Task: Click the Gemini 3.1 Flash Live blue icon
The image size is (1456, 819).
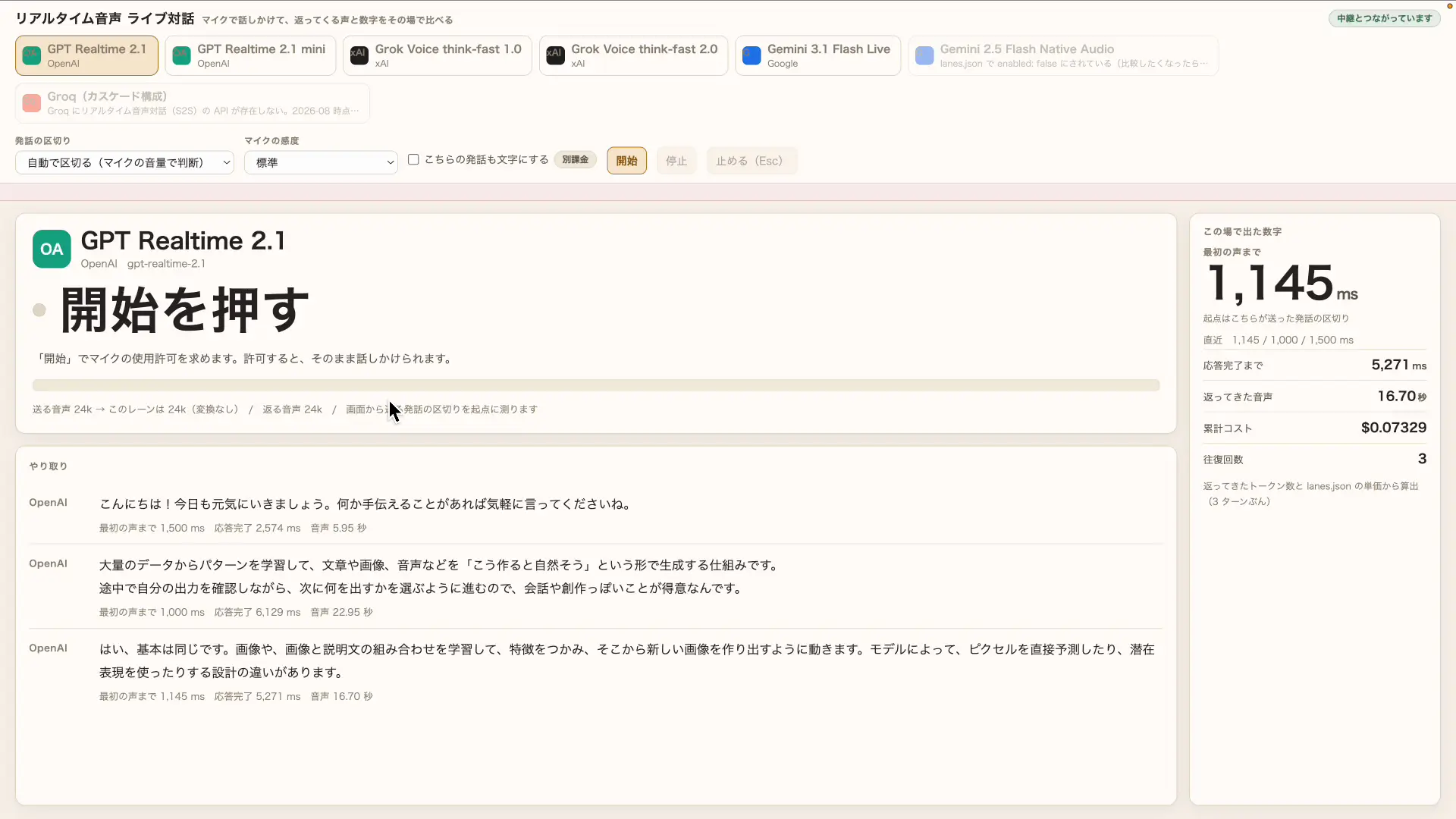Action: pos(752,55)
